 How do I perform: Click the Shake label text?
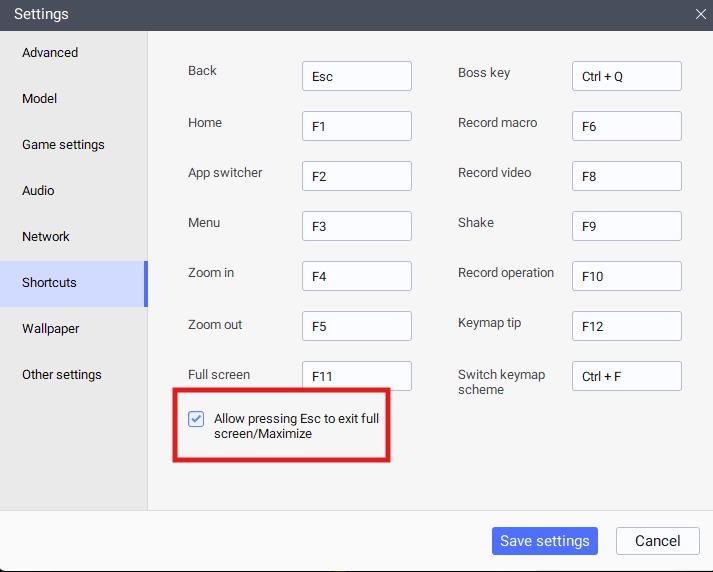coord(476,223)
